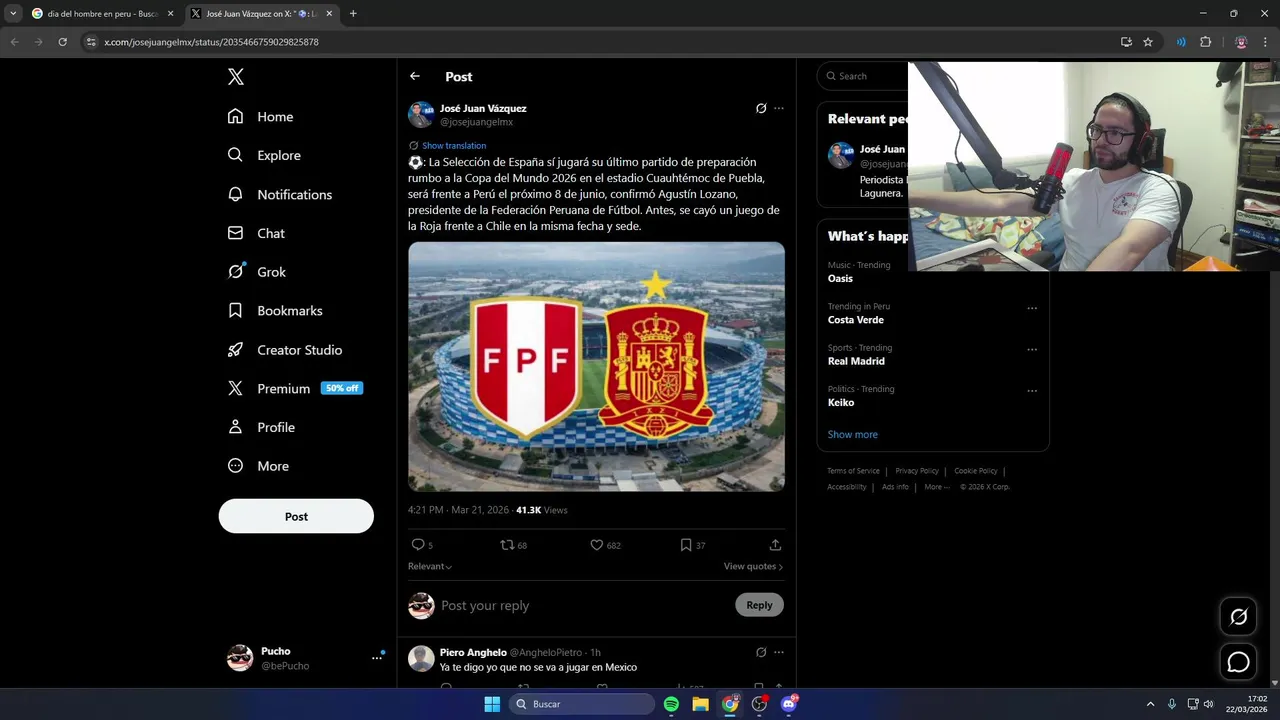1280x720 pixels.
Task: Click taskbar Buscar search box
Action: click(583, 704)
